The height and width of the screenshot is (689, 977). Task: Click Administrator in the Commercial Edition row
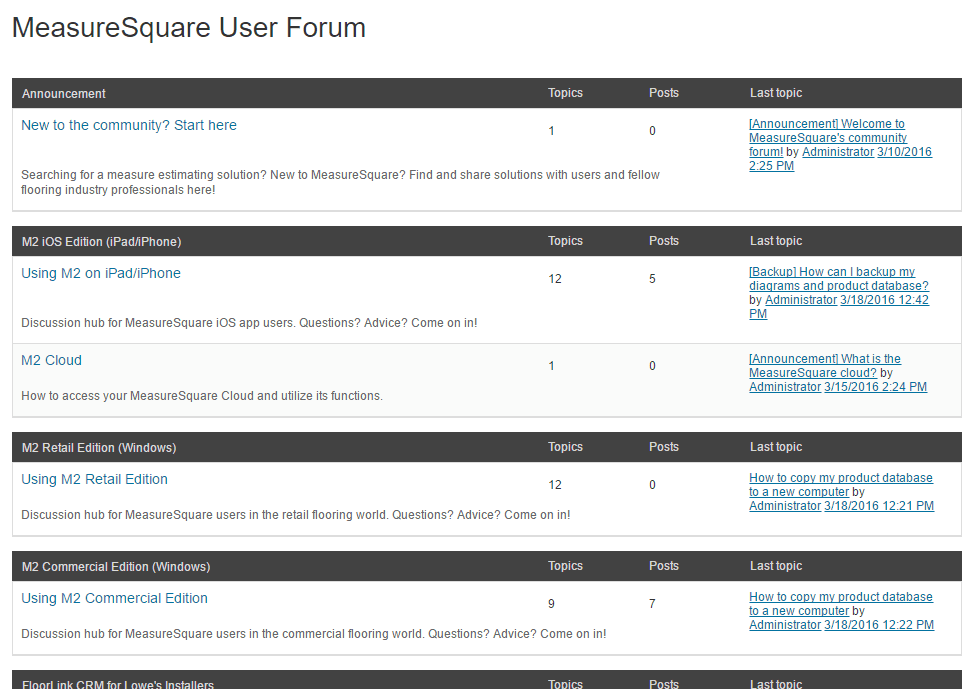coord(784,625)
